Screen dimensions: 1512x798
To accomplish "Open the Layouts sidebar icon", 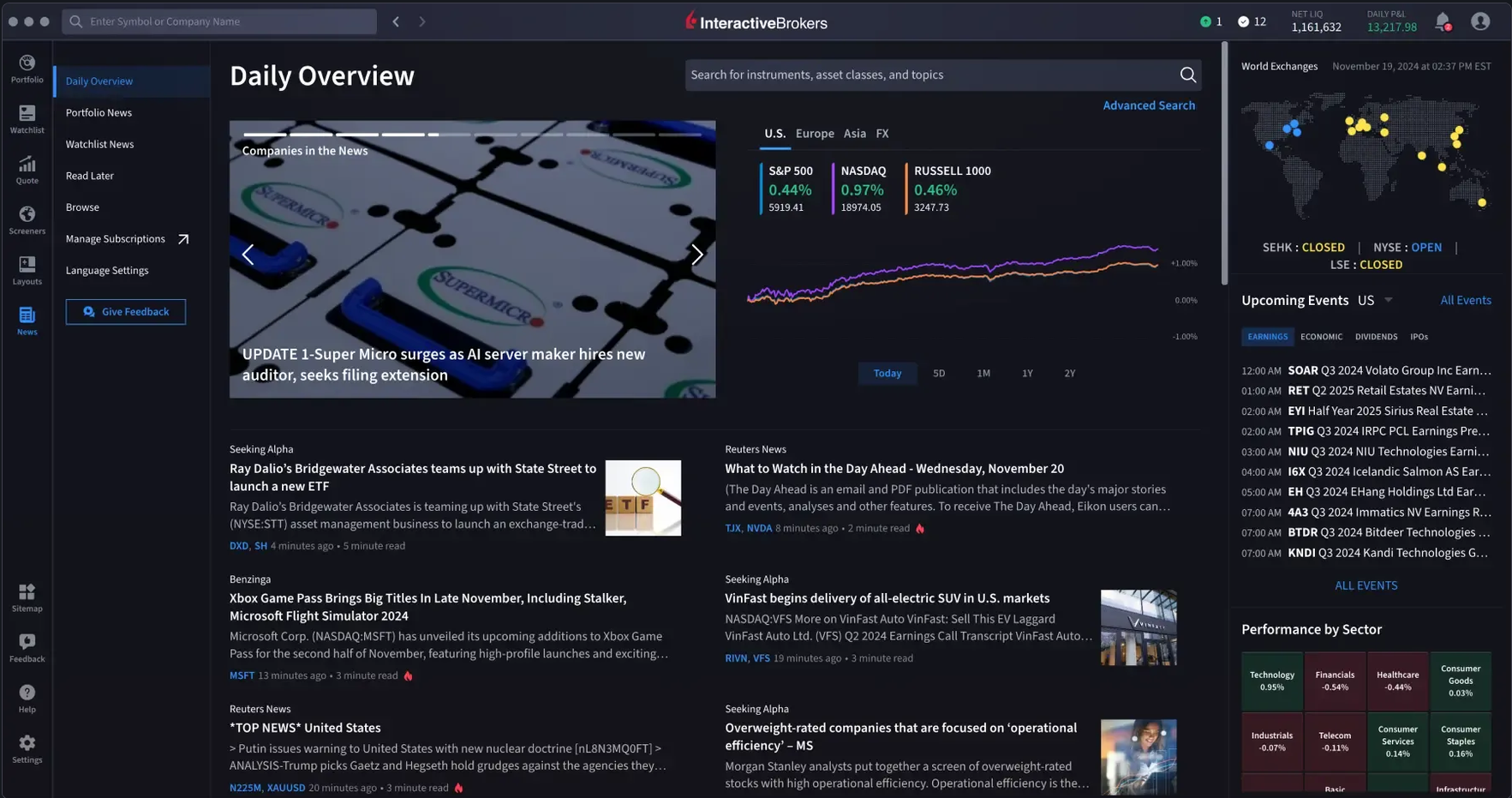I will 27,271.
